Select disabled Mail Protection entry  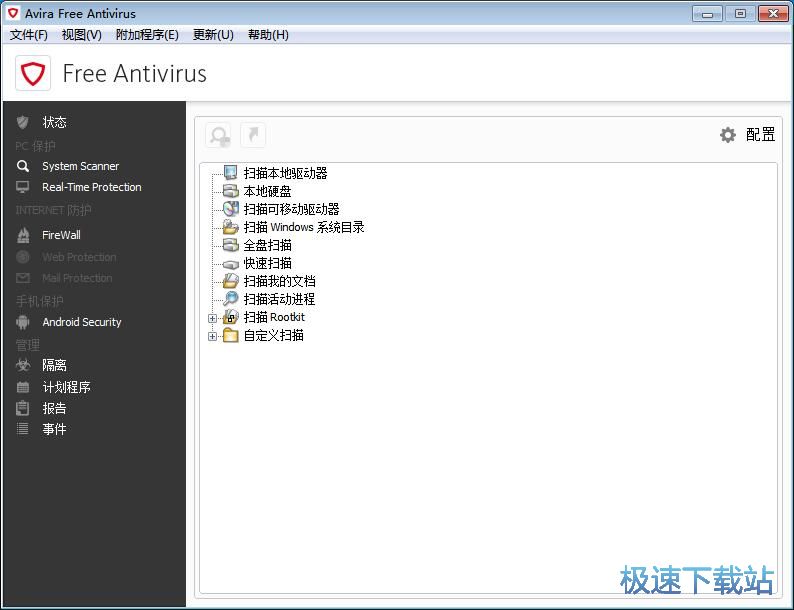[77, 278]
